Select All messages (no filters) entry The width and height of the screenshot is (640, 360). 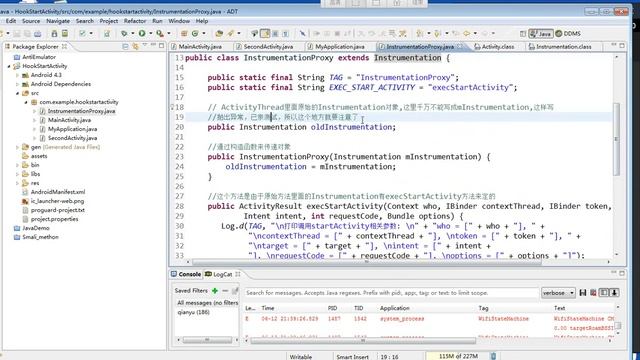point(207,303)
